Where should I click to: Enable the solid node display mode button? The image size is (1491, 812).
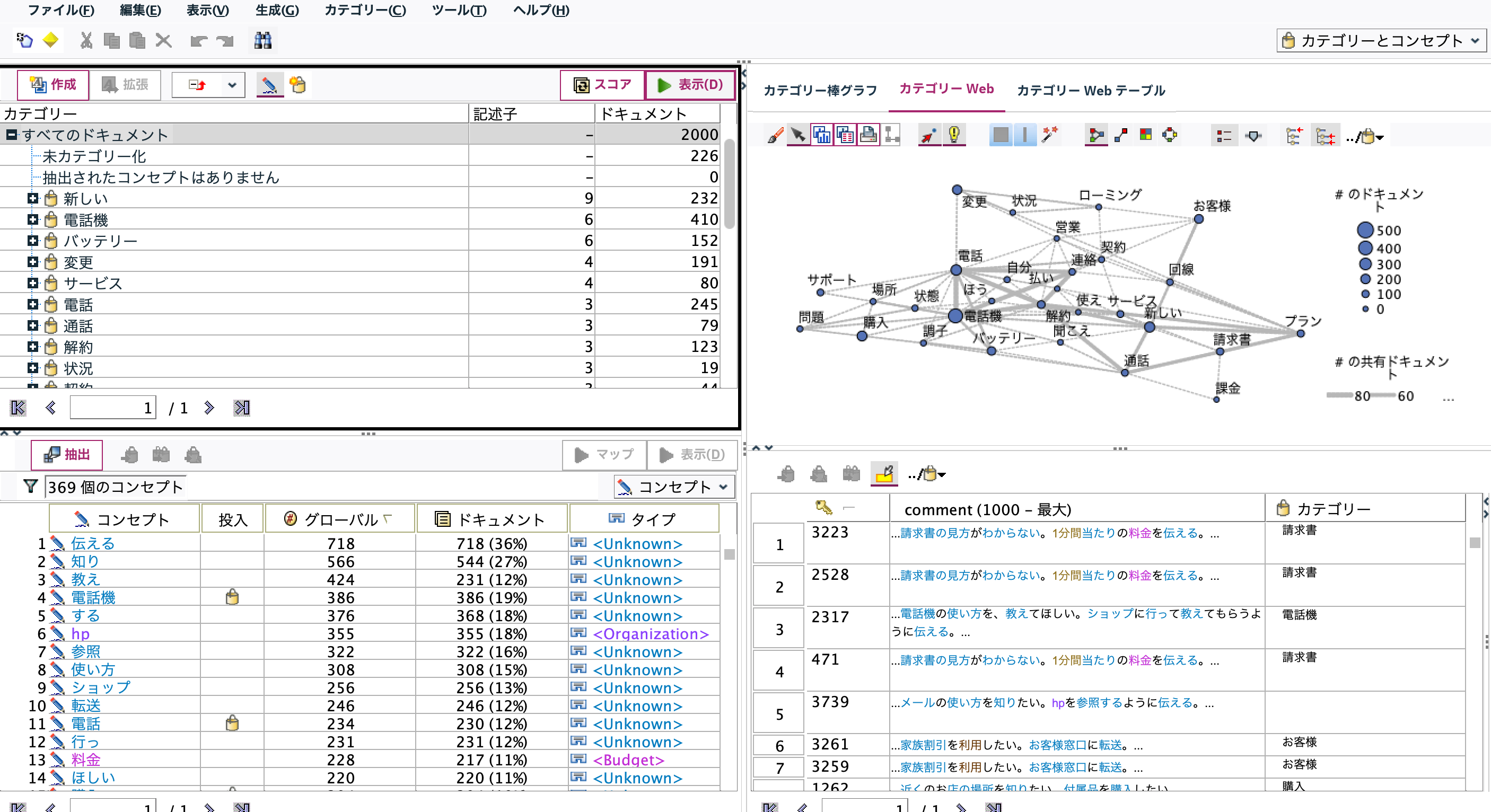tap(1001, 135)
